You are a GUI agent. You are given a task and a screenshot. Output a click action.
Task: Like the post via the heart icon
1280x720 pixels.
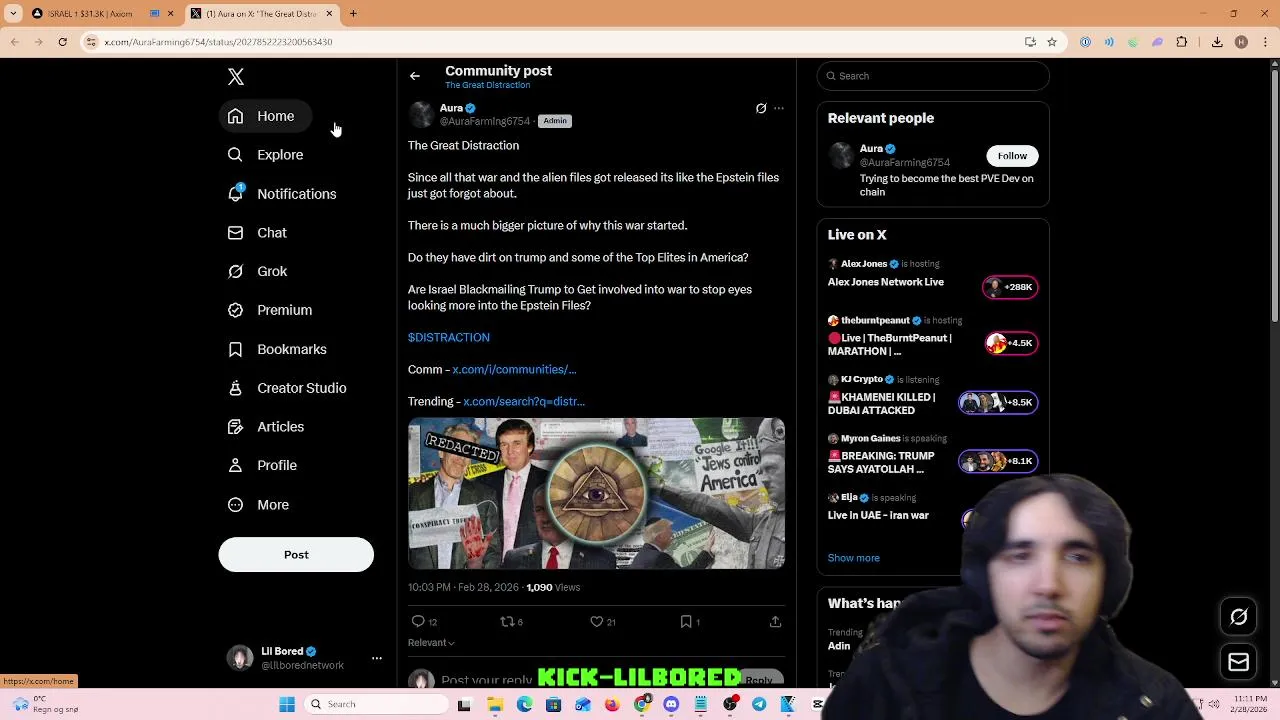click(x=597, y=622)
